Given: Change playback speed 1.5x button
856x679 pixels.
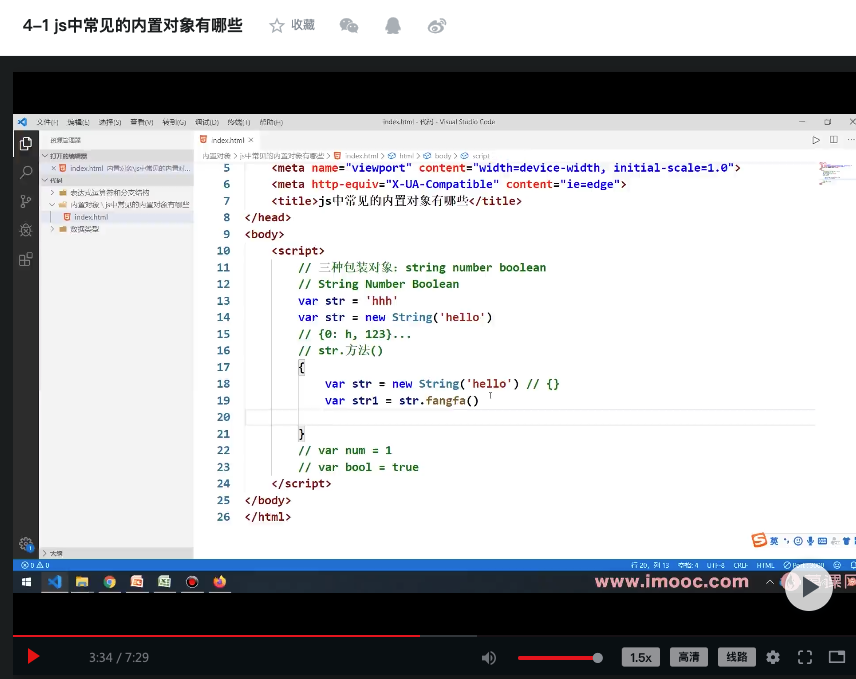Looking at the screenshot, I should click(641, 657).
